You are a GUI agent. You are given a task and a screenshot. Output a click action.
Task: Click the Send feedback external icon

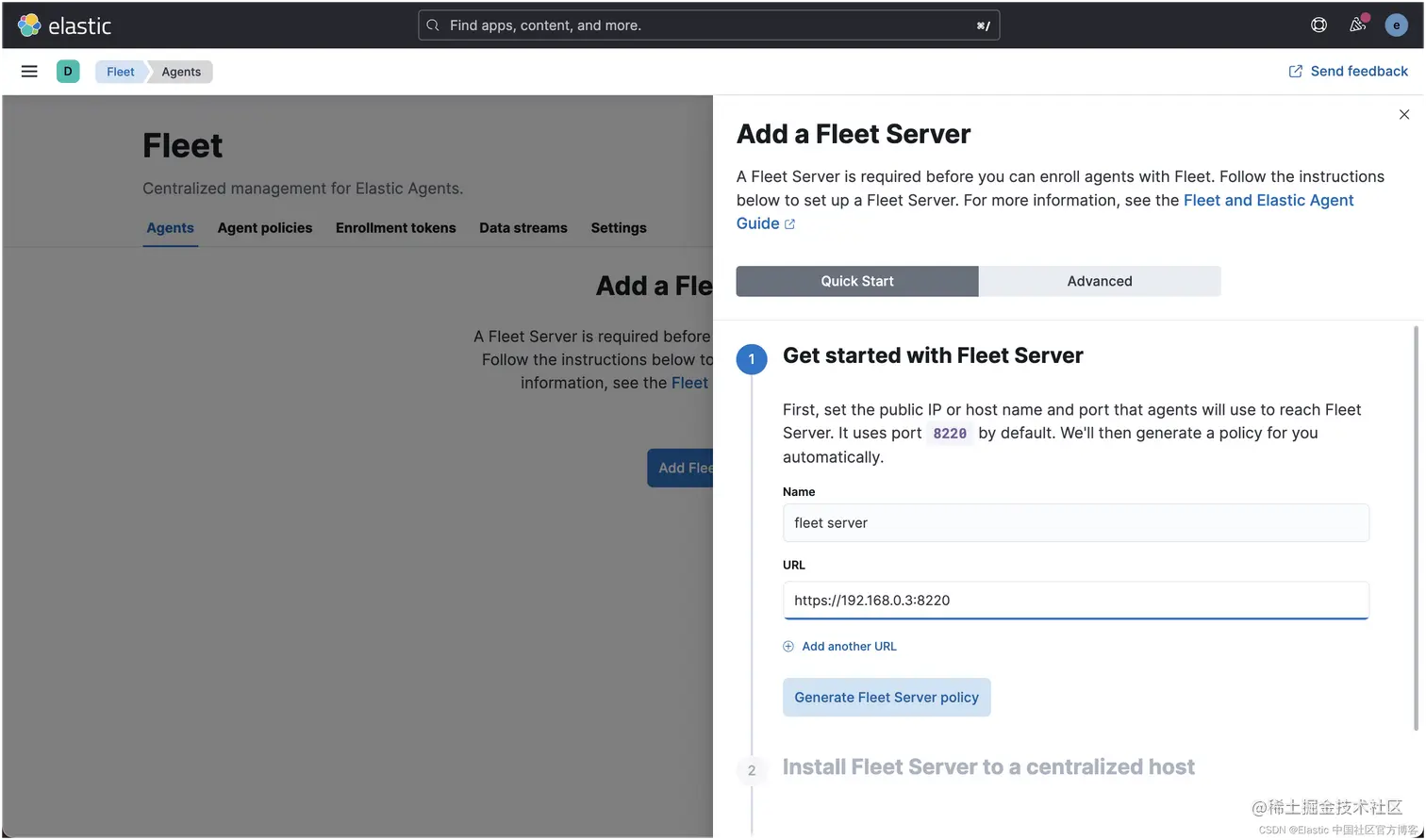(x=1296, y=72)
